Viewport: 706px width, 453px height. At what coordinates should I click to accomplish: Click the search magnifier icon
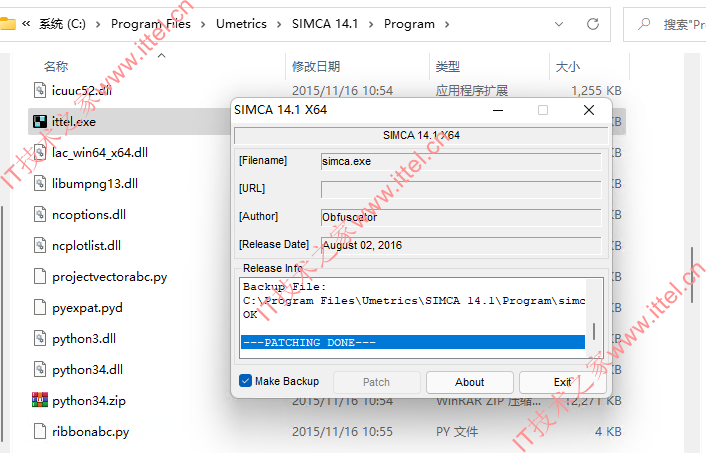click(x=644, y=23)
